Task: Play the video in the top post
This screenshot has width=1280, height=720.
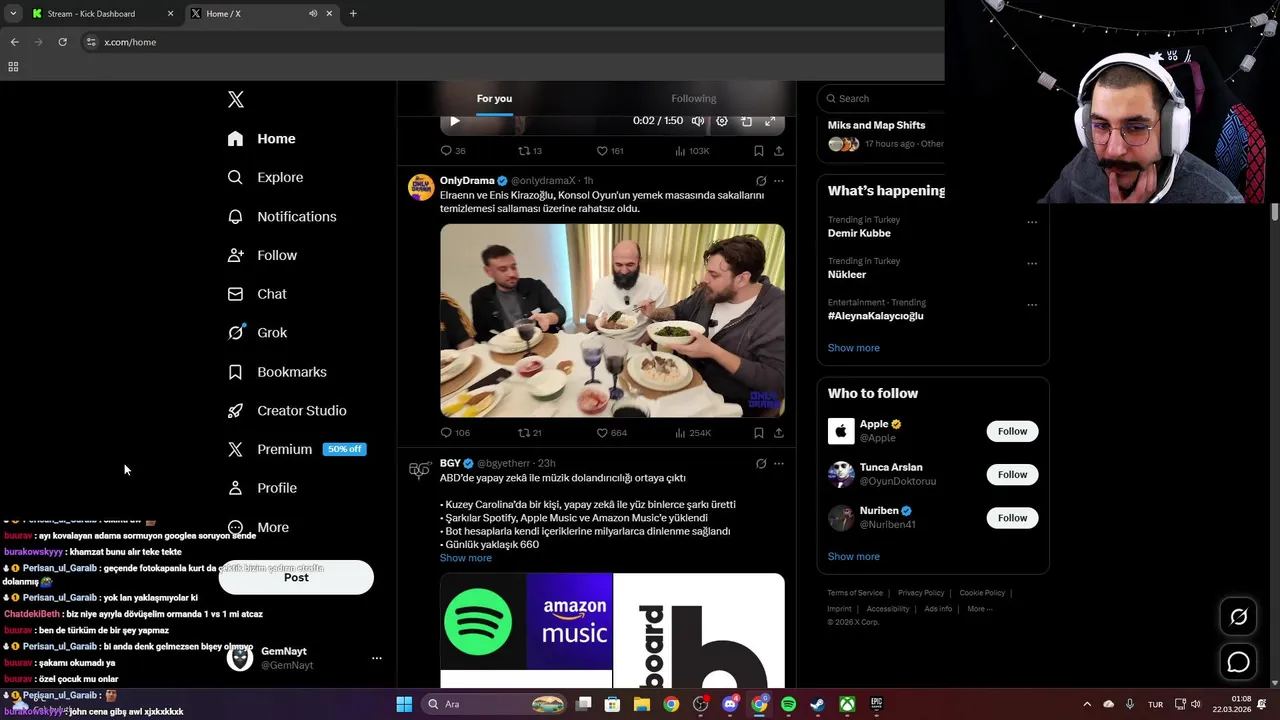Action: [455, 121]
